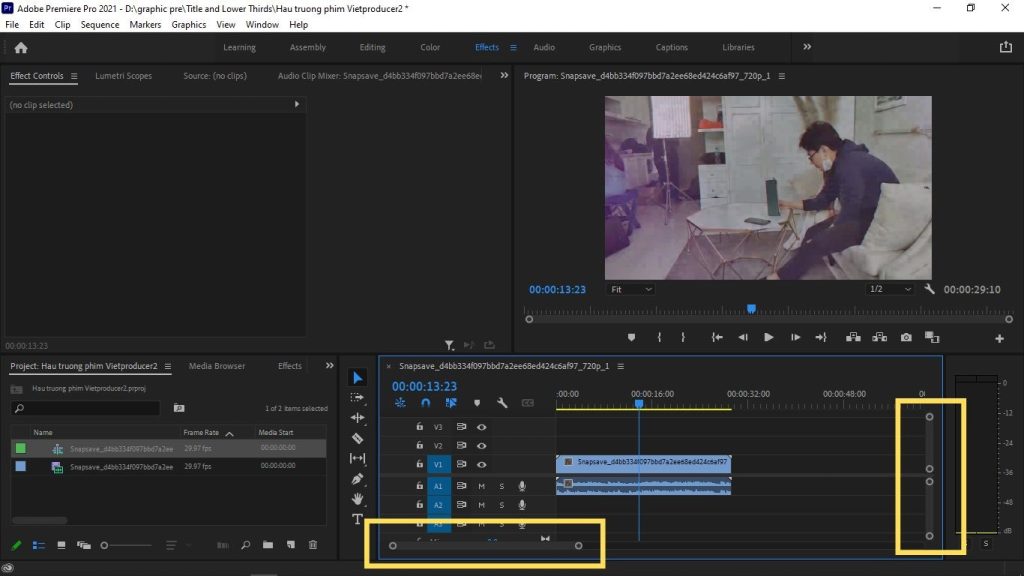This screenshot has height=576, width=1024.
Task: Open timeline display settings wrench
Action: (x=502, y=403)
